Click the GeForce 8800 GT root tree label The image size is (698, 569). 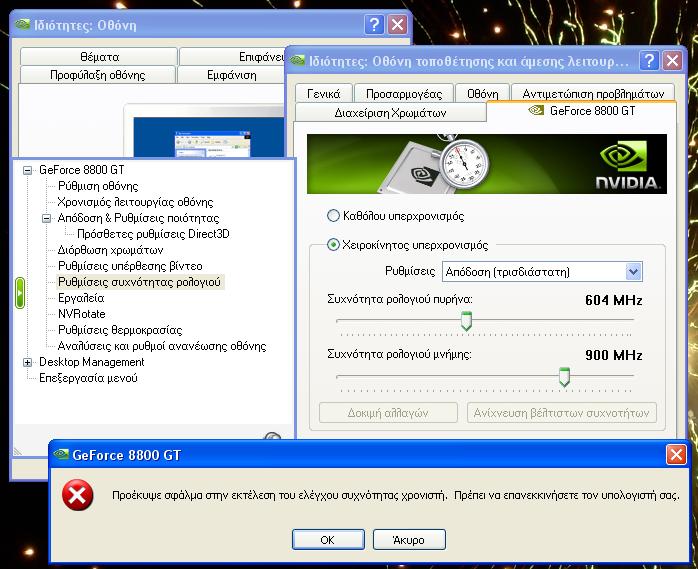[81, 170]
